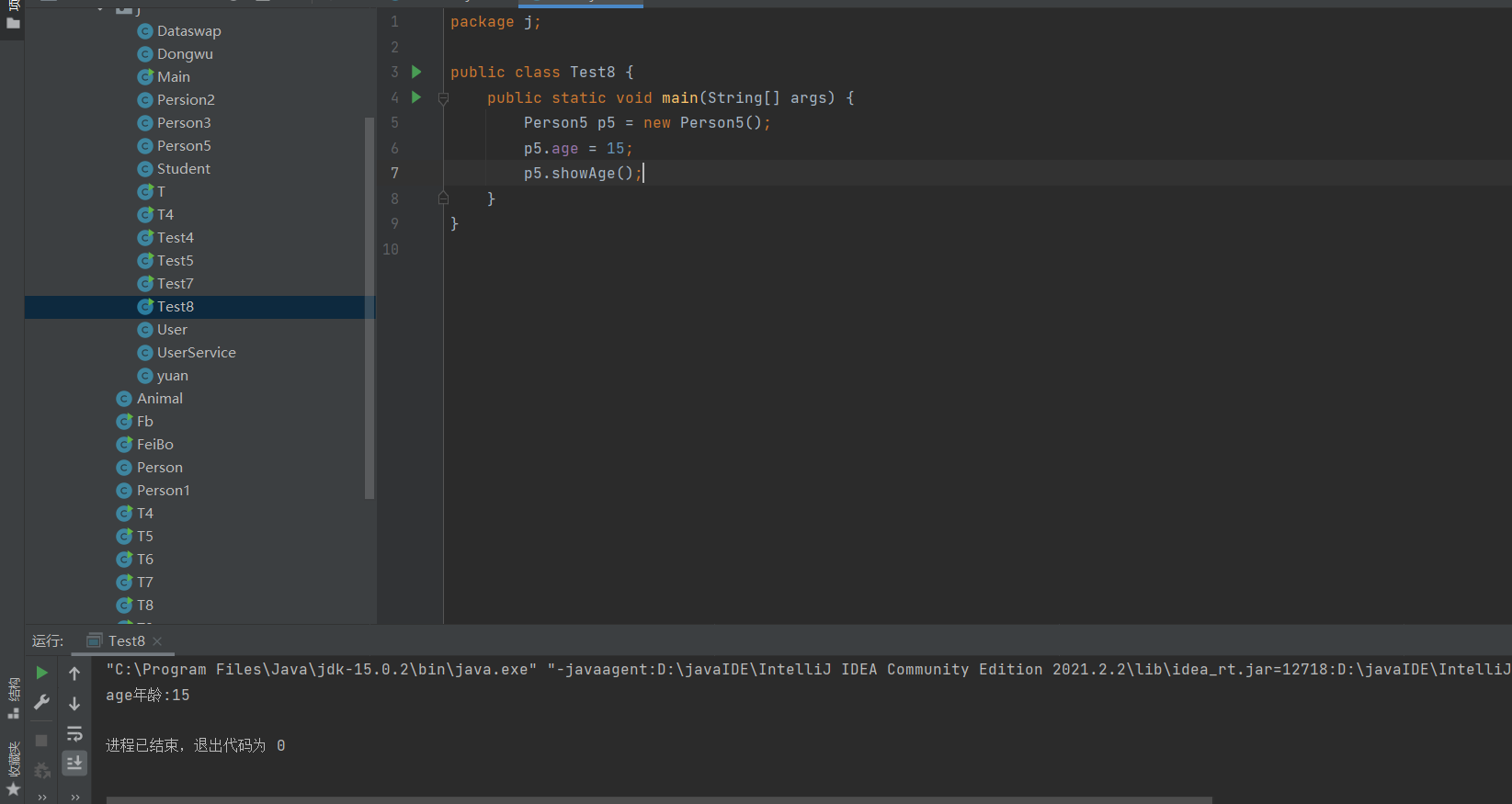Jump up the stack trace with up arrow
1512x804 pixels.
pyautogui.click(x=74, y=674)
